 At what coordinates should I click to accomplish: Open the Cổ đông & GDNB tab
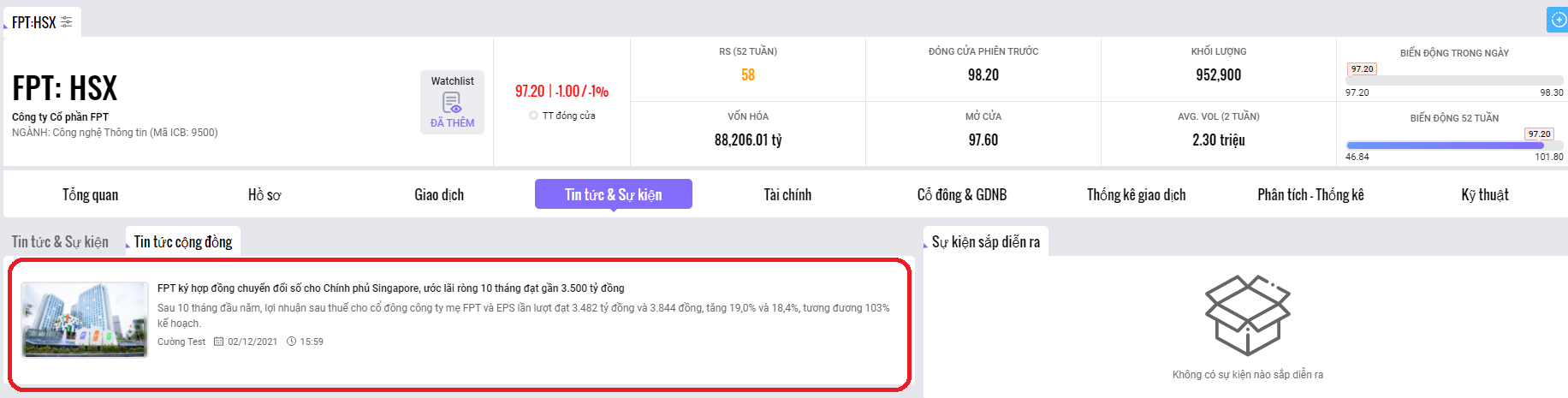pyautogui.click(x=961, y=195)
